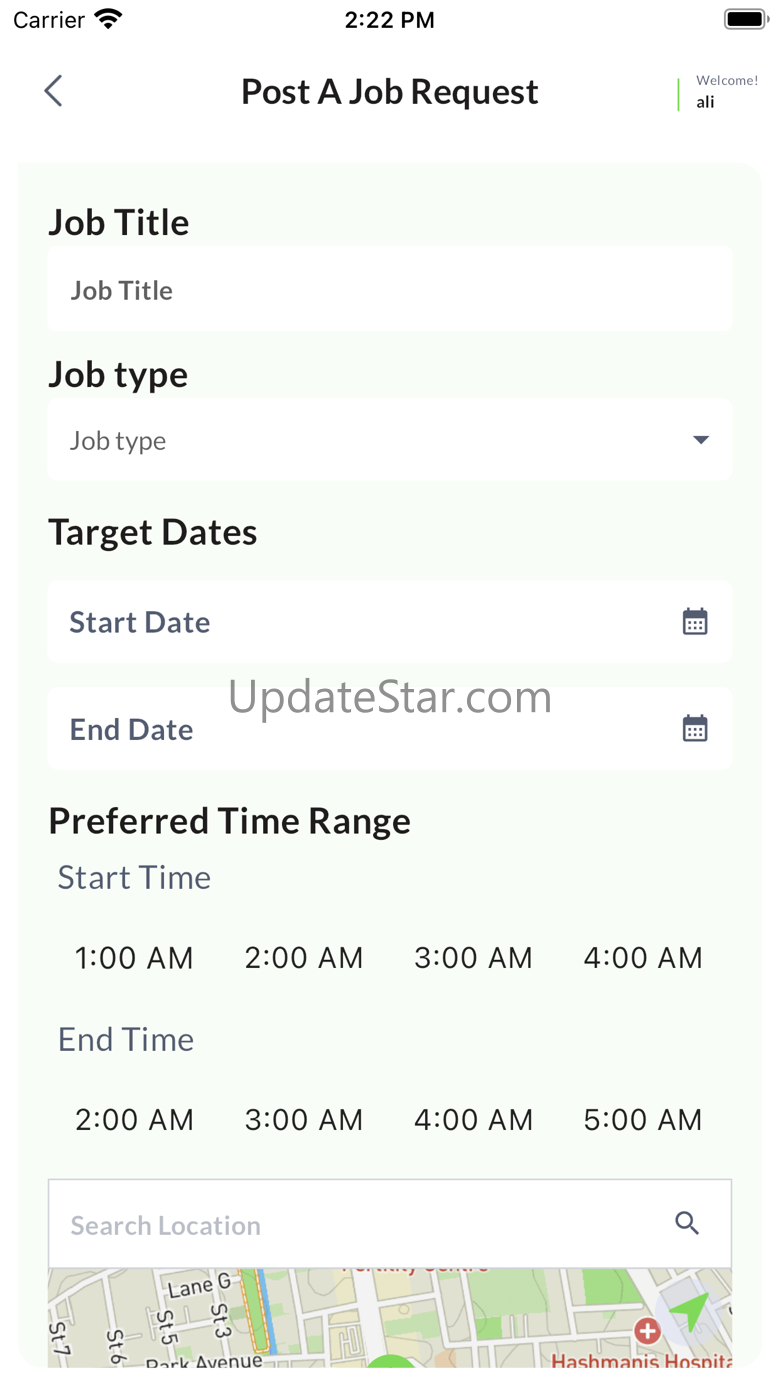Tap the Start Date field
Viewport: 780px width, 1387px height.
390,622
